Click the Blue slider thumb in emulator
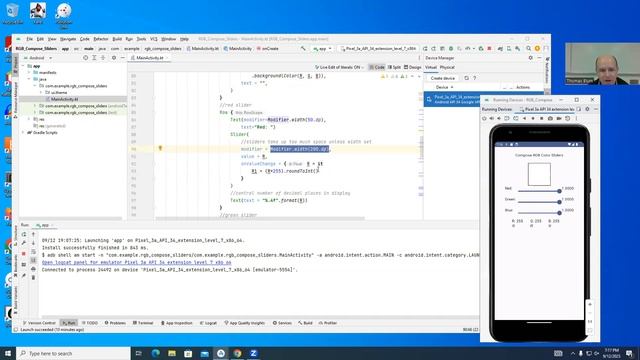The image size is (640, 360). tap(559, 213)
